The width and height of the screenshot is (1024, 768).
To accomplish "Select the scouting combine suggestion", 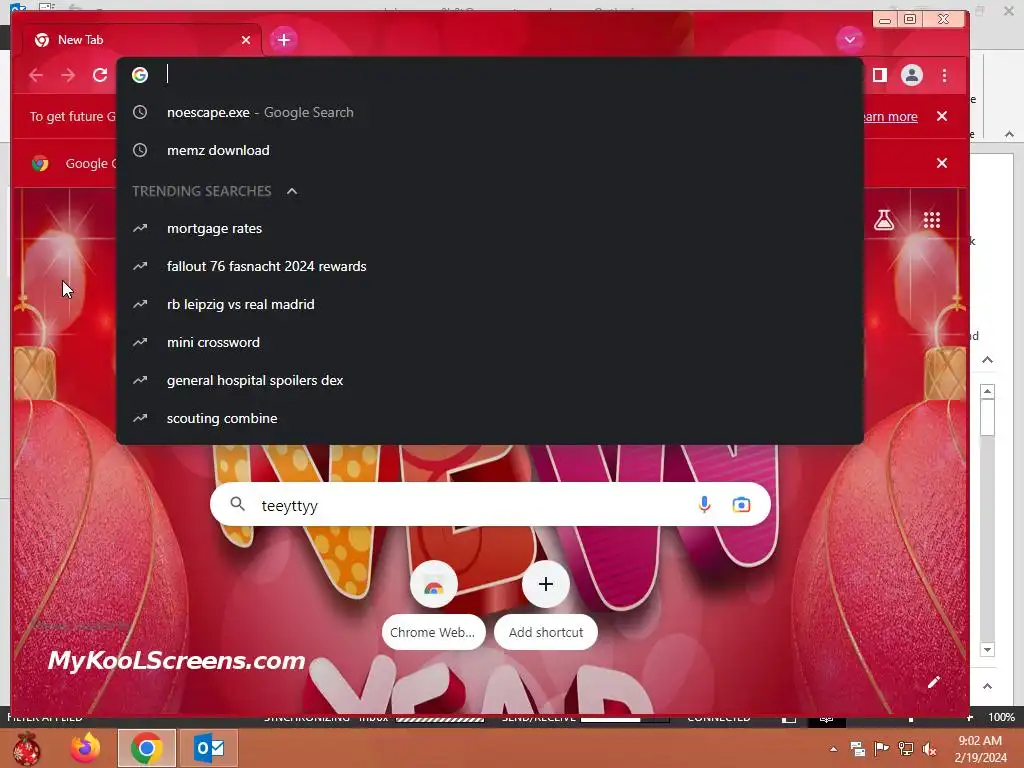I will [490, 418].
